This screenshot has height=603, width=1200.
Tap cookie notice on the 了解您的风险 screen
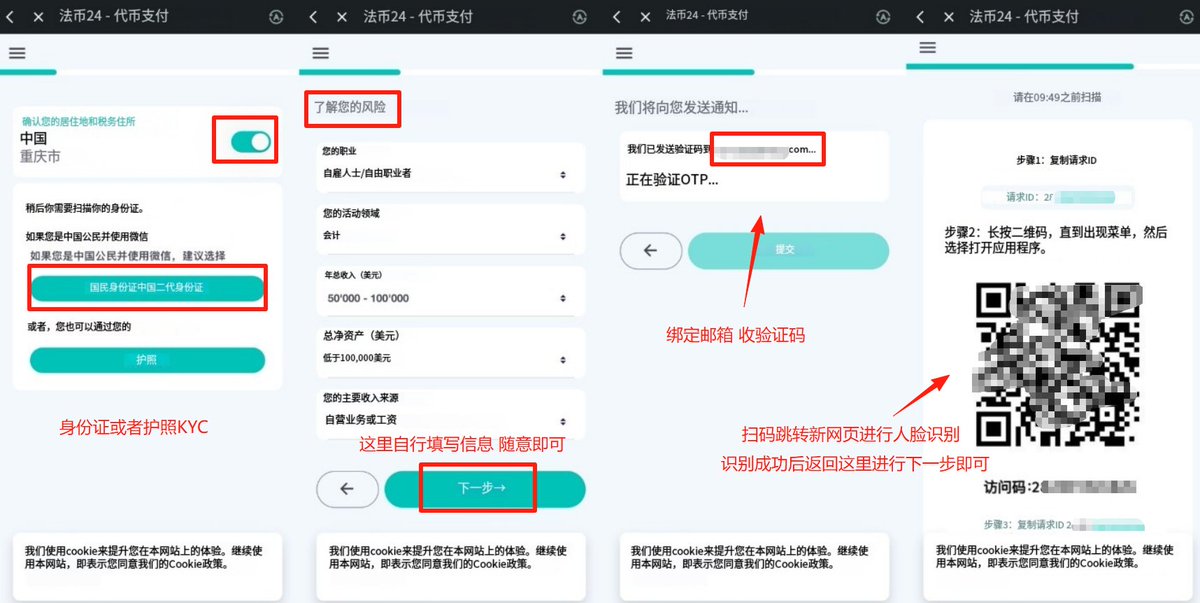450,566
